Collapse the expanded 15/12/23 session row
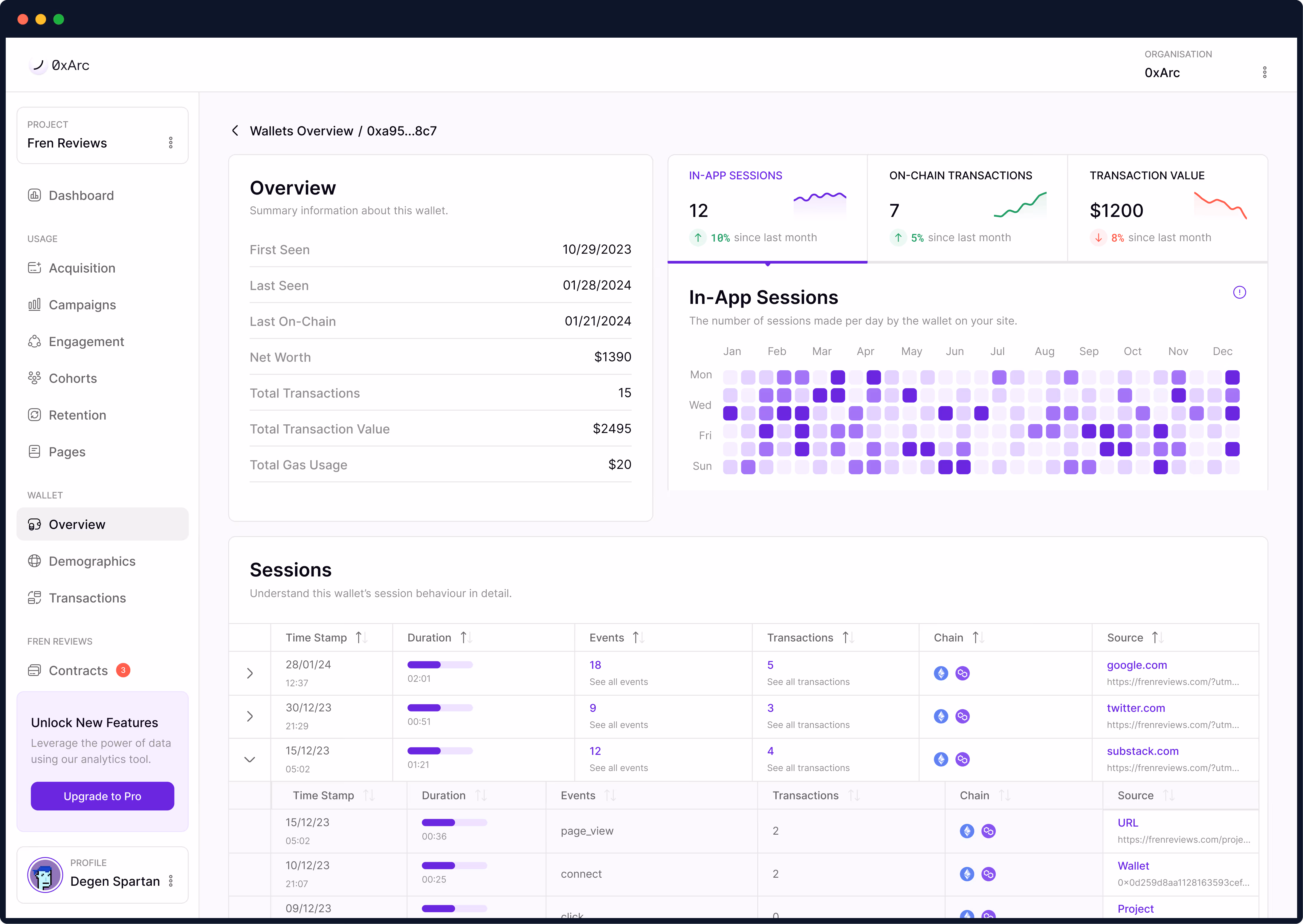 click(x=250, y=760)
